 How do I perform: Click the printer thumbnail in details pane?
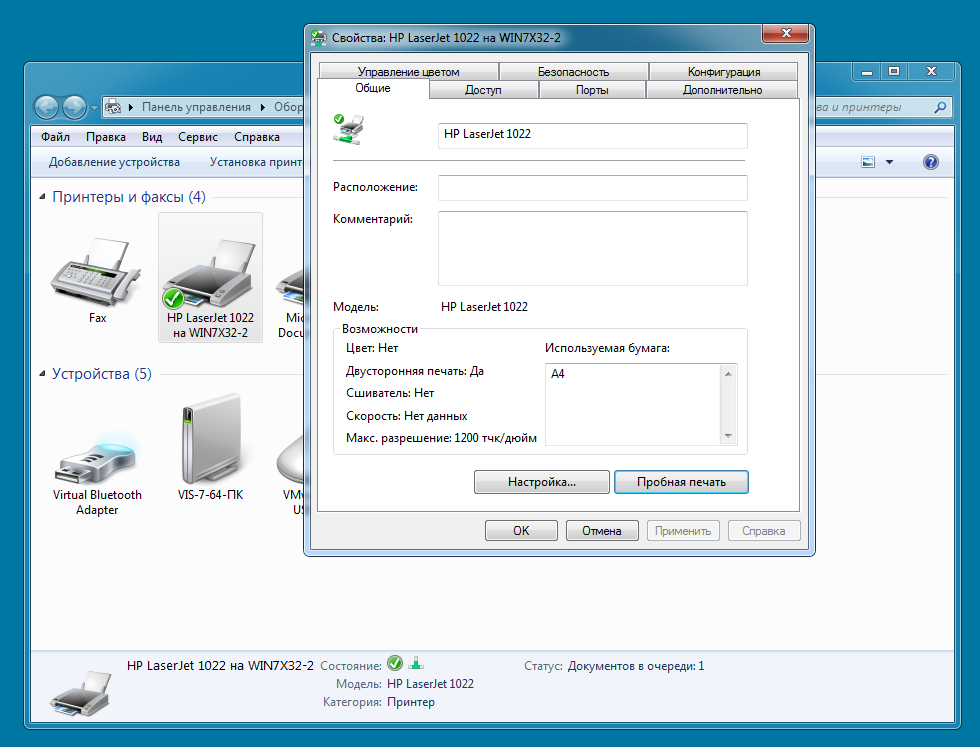point(81,694)
